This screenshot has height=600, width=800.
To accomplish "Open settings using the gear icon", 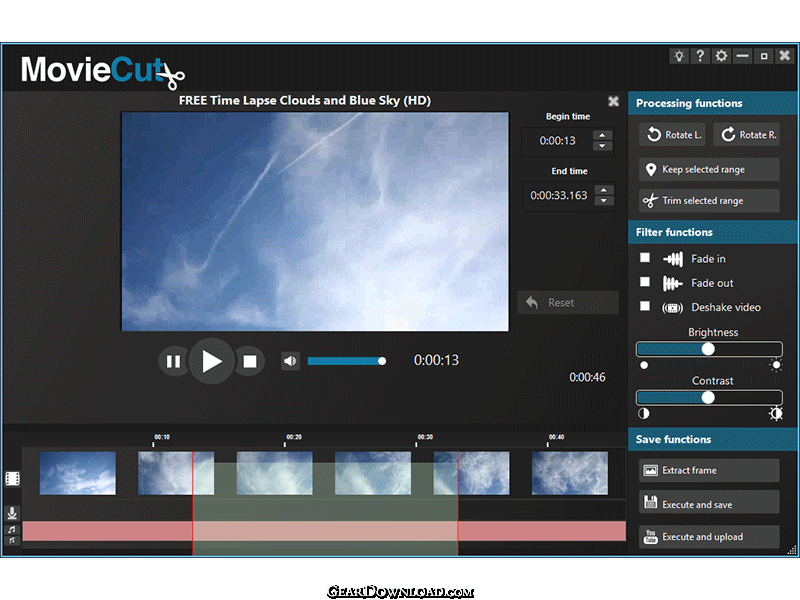I will [721, 56].
